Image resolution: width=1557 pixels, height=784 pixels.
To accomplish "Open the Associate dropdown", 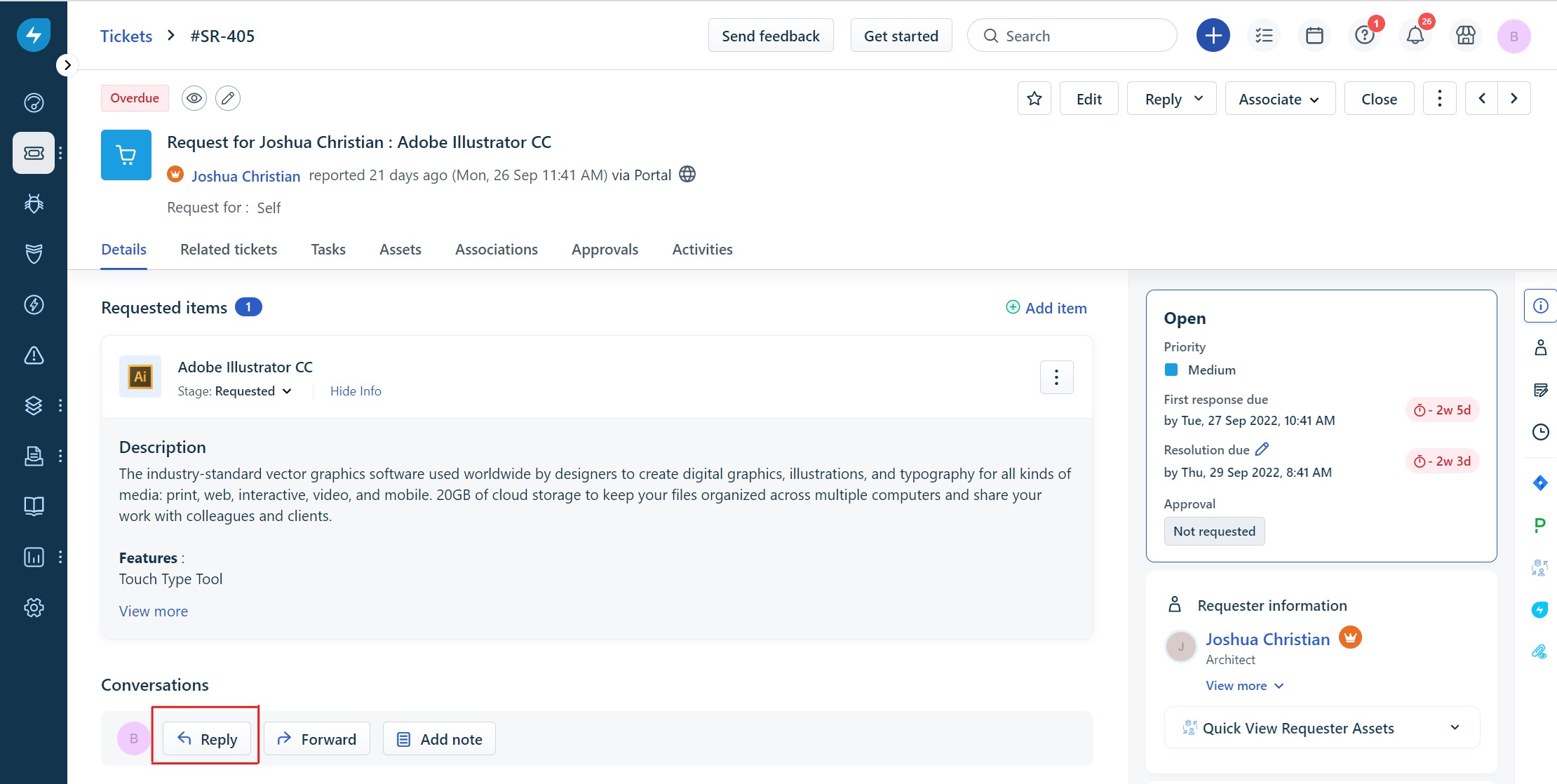I will pos(1279,99).
